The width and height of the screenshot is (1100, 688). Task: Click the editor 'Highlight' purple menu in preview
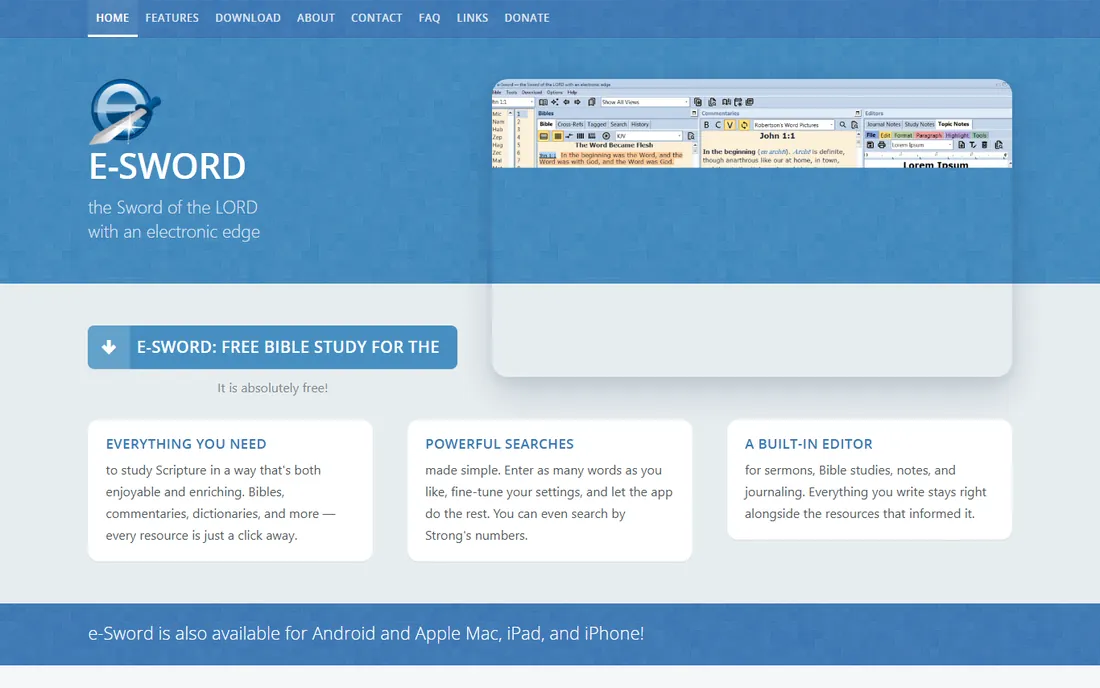957,135
